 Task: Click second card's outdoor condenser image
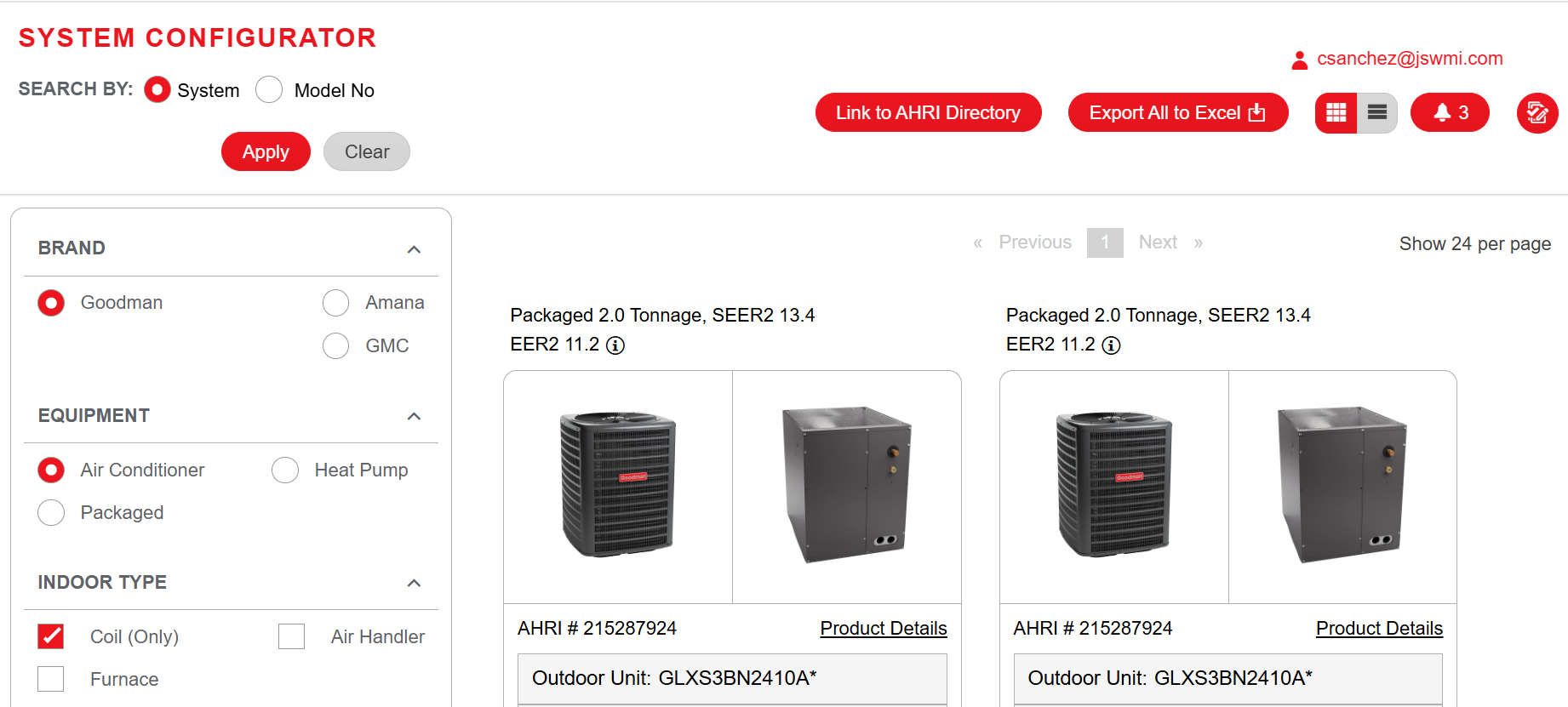point(1114,487)
